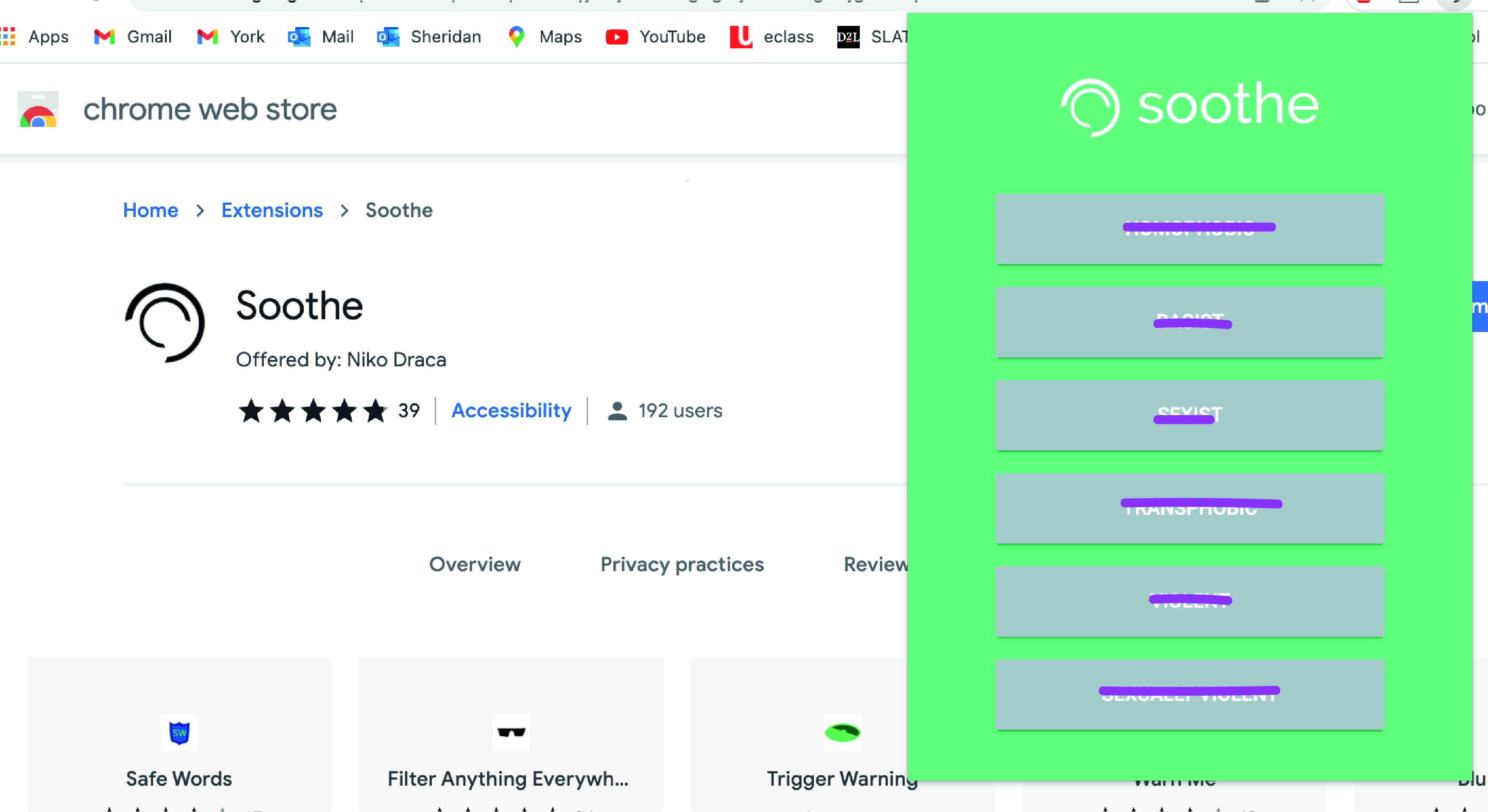Click 'Offered by: Niko Draca' text
Screen dimensions: 1488x812
coord(341,360)
